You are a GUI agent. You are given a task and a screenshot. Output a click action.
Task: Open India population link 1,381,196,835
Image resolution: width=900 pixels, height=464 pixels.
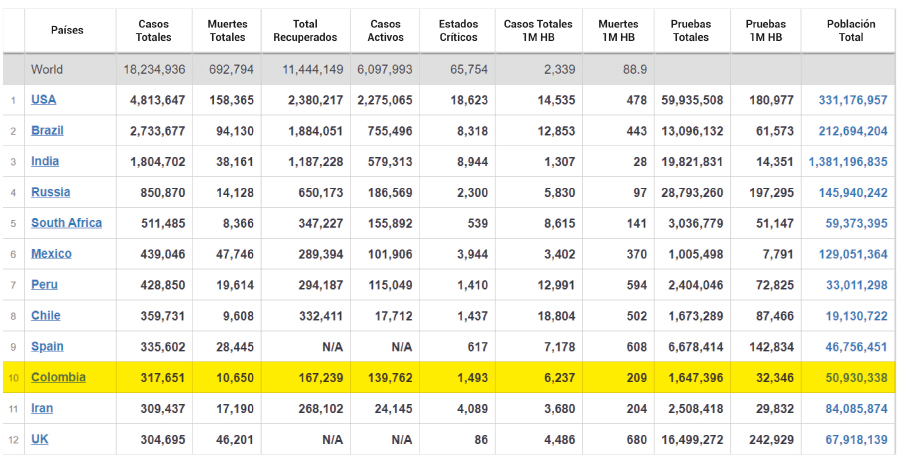(848, 162)
